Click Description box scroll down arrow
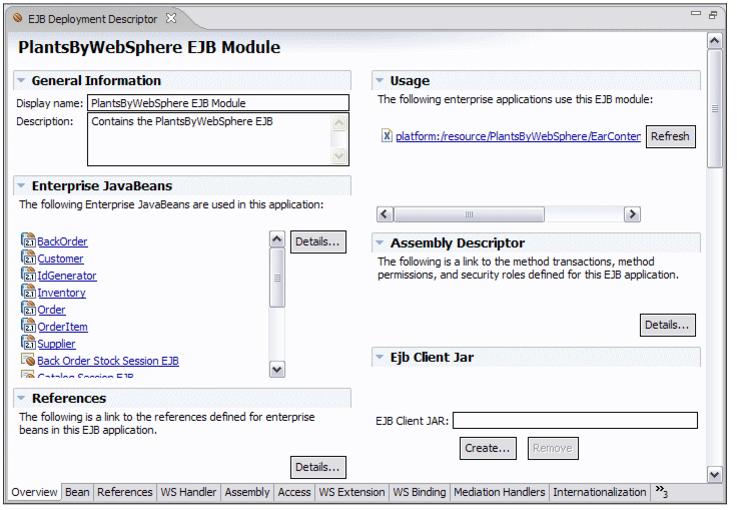Image resolution: width=737 pixels, height=510 pixels. (x=339, y=156)
